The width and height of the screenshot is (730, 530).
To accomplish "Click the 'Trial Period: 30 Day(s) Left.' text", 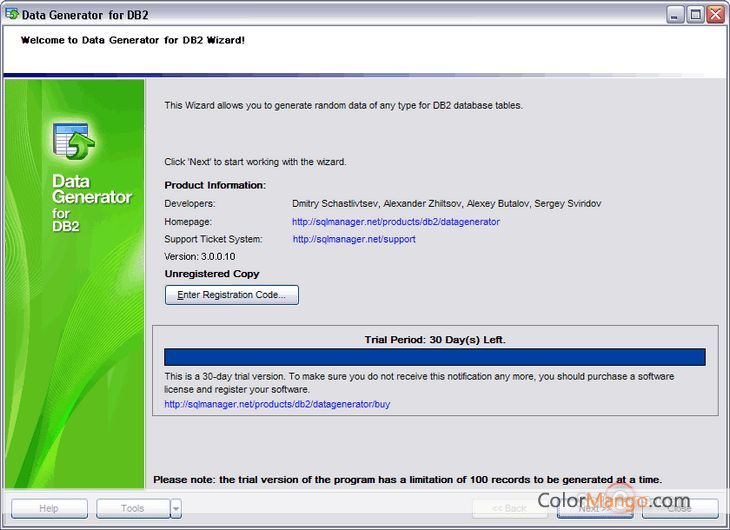I will [435, 340].
